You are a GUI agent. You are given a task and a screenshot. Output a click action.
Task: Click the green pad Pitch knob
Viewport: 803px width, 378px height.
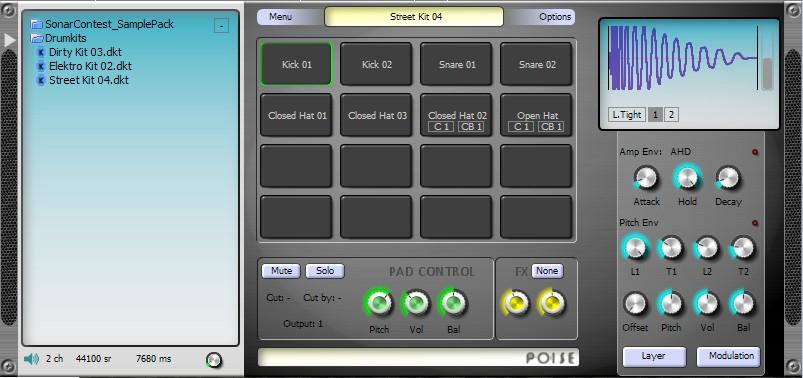pyautogui.click(x=379, y=304)
